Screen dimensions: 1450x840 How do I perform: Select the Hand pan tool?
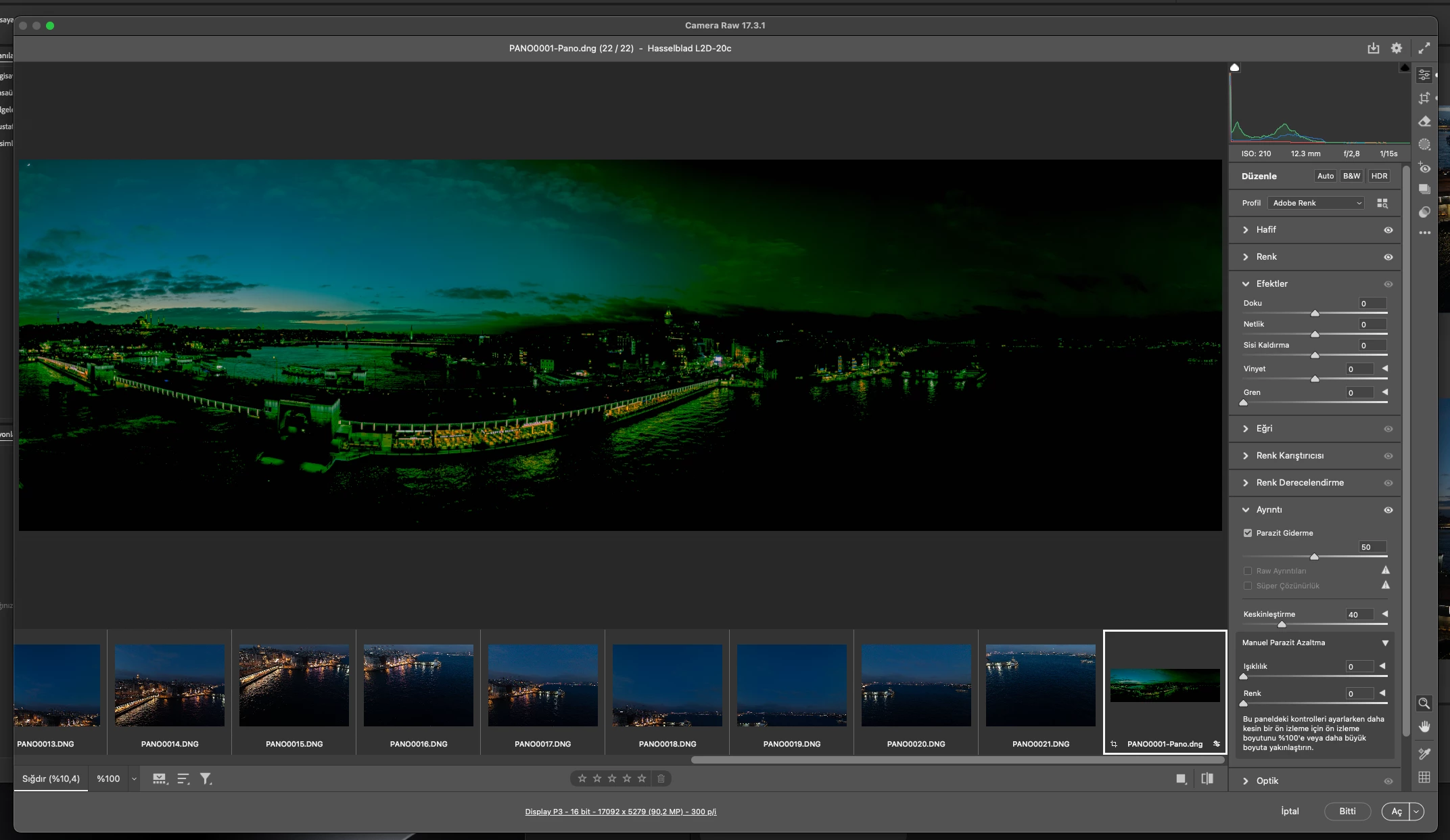click(1424, 726)
